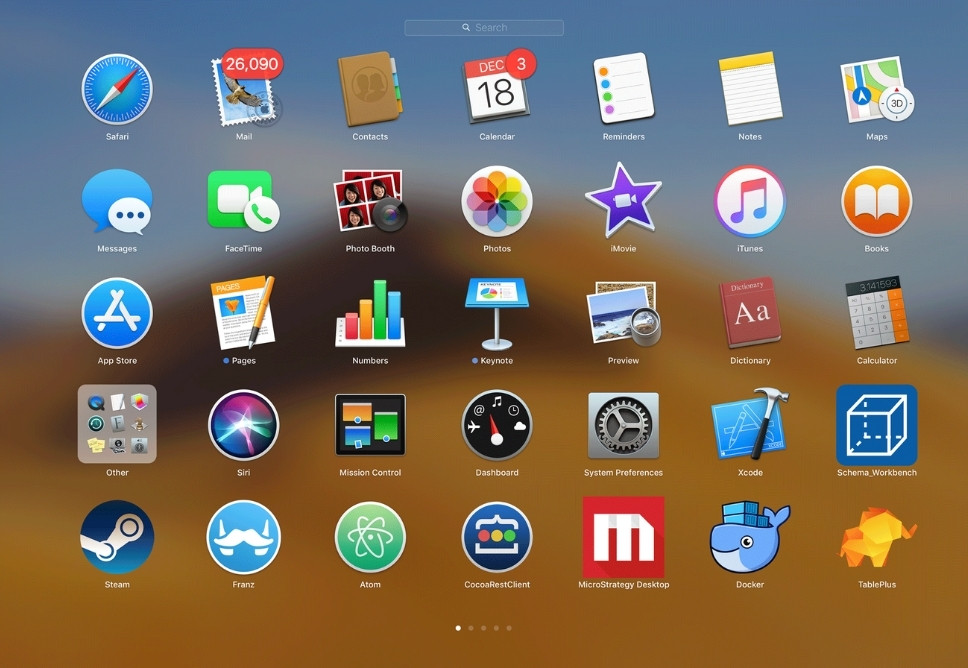This screenshot has height=668, width=968.
Task: Launch iMovie
Action: (624, 201)
